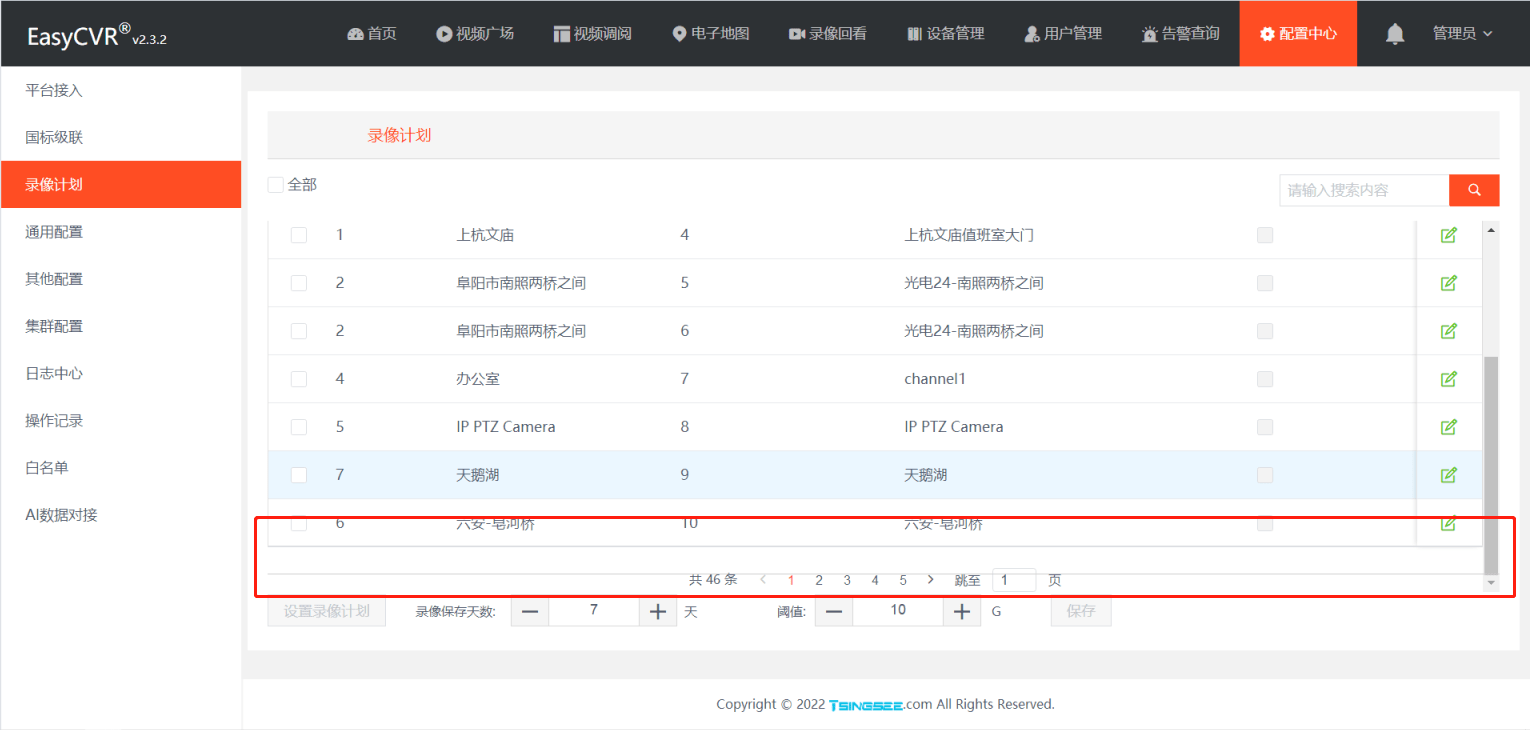This screenshot has width=1530, height=730.
Task: Open 日志中心 in sidebar
Action: coord(121,373)
